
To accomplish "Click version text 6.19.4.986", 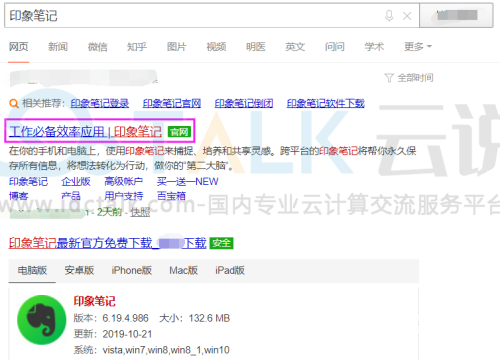I will click(125, 318).
